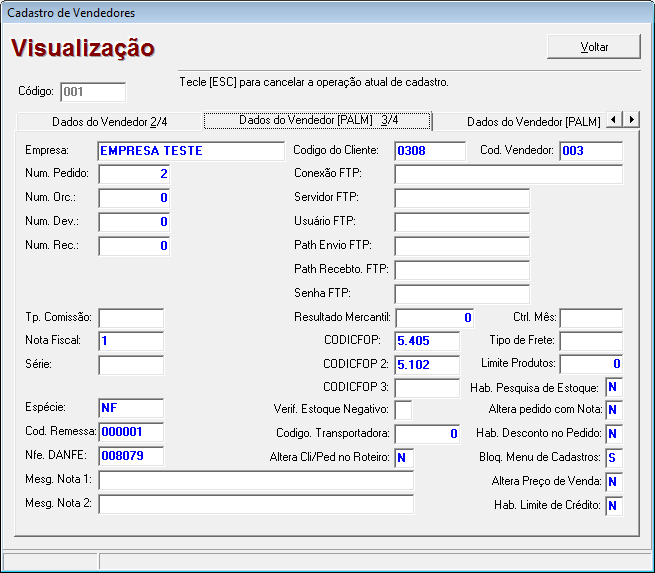Select the Conexão FTP input box
Viewport: 655px width, 573px height.
coord(508,175)
